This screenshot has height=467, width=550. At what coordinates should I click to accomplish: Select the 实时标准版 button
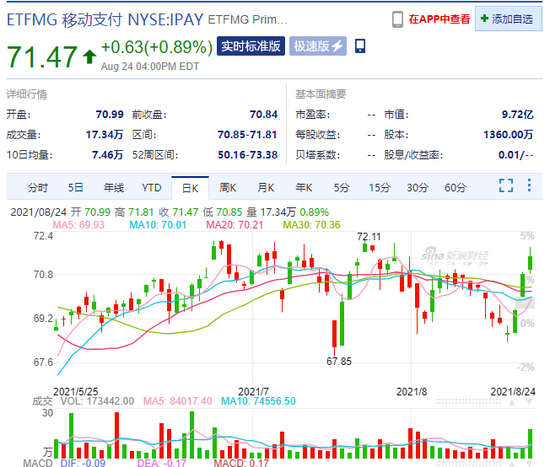251,46
